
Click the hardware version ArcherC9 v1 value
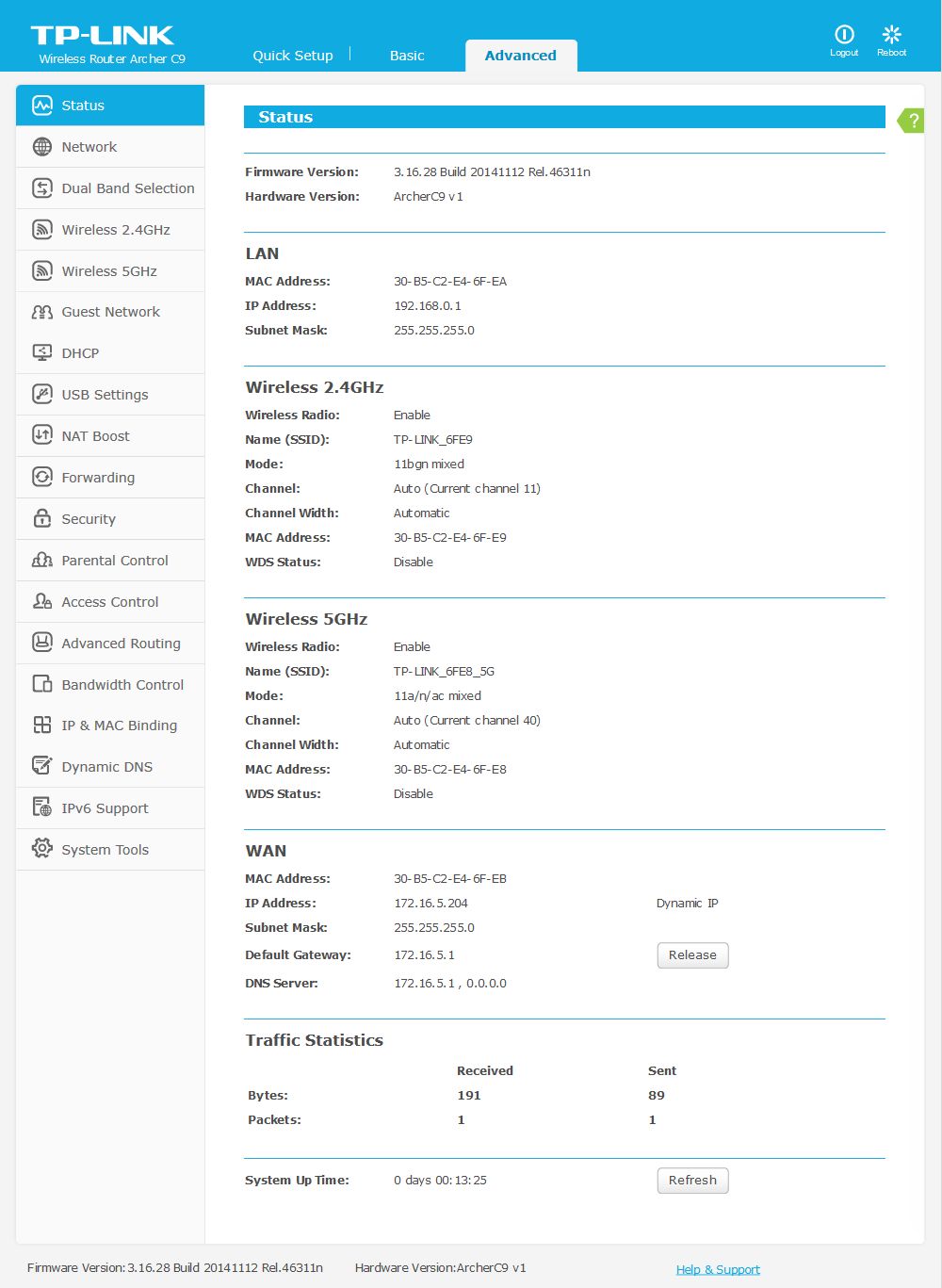[429, 197]
